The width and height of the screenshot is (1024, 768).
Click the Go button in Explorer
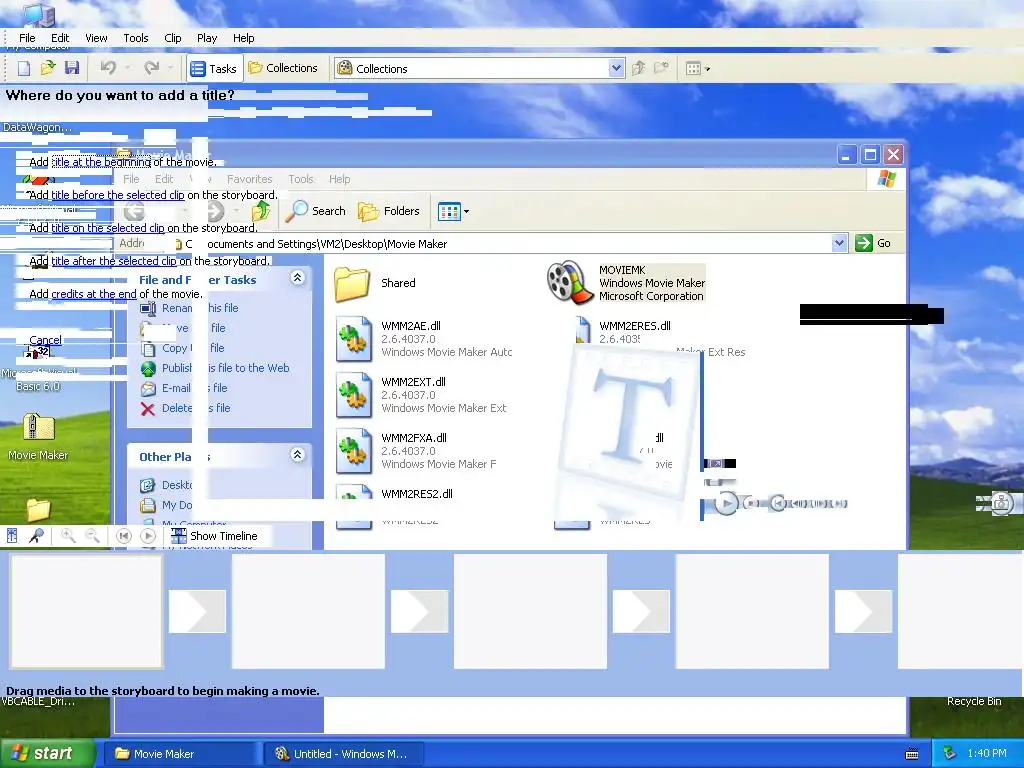pyautogui.click(x=874, y=243)
